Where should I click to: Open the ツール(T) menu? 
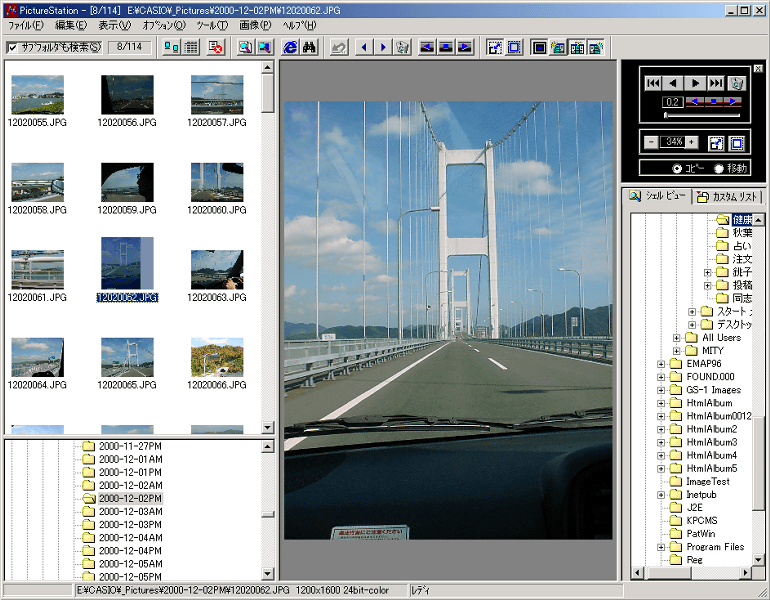(212, 25)
